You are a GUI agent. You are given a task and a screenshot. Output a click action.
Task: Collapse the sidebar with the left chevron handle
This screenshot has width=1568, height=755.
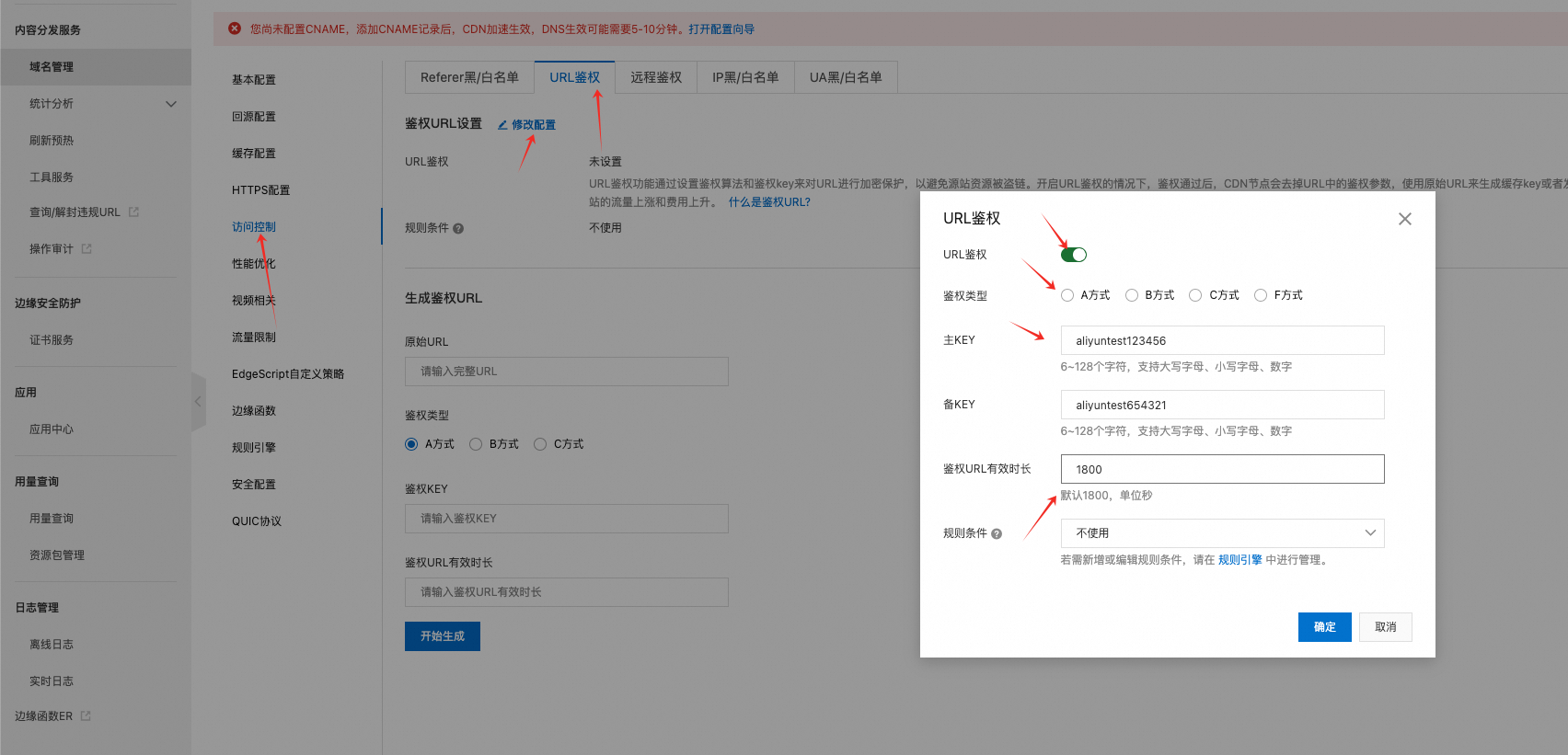click(x=198, y=402)
